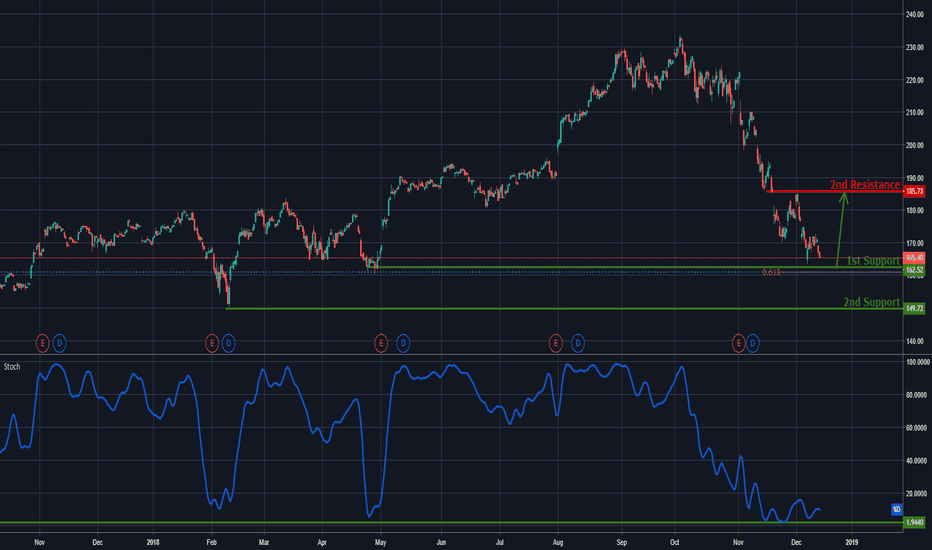
Task: Click the 80.0000 stochastic axis label
Action: coord(916,395)
